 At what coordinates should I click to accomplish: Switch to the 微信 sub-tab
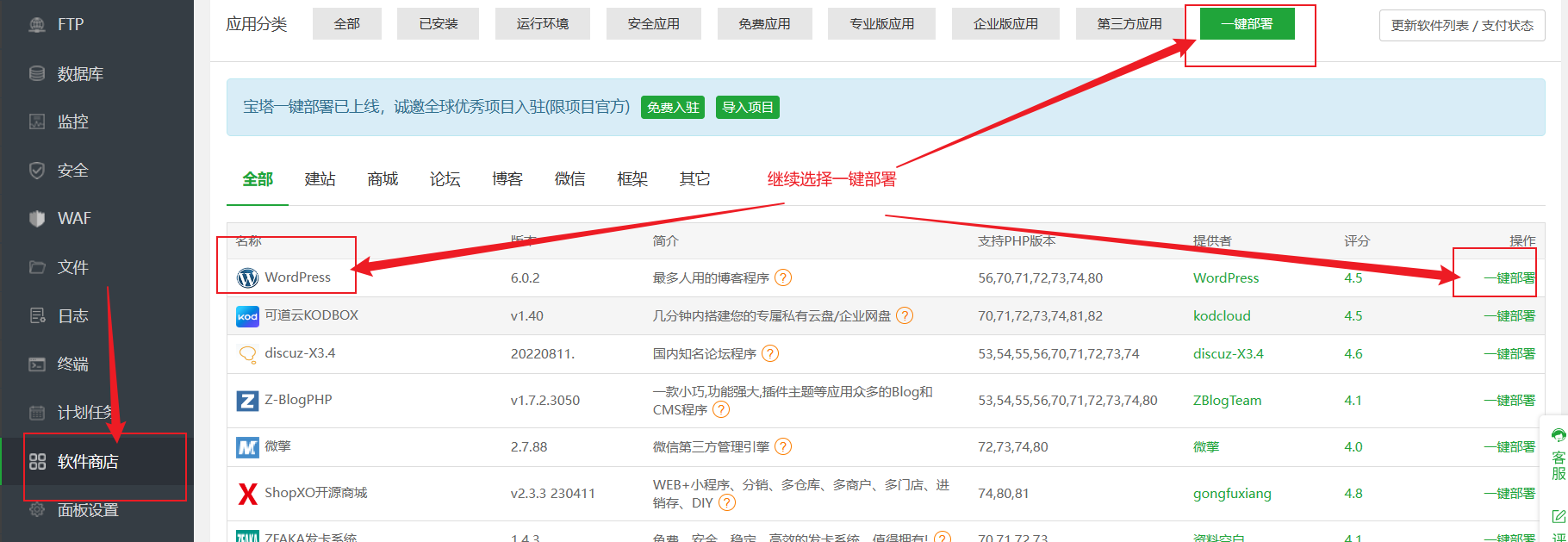coord(569,179)
